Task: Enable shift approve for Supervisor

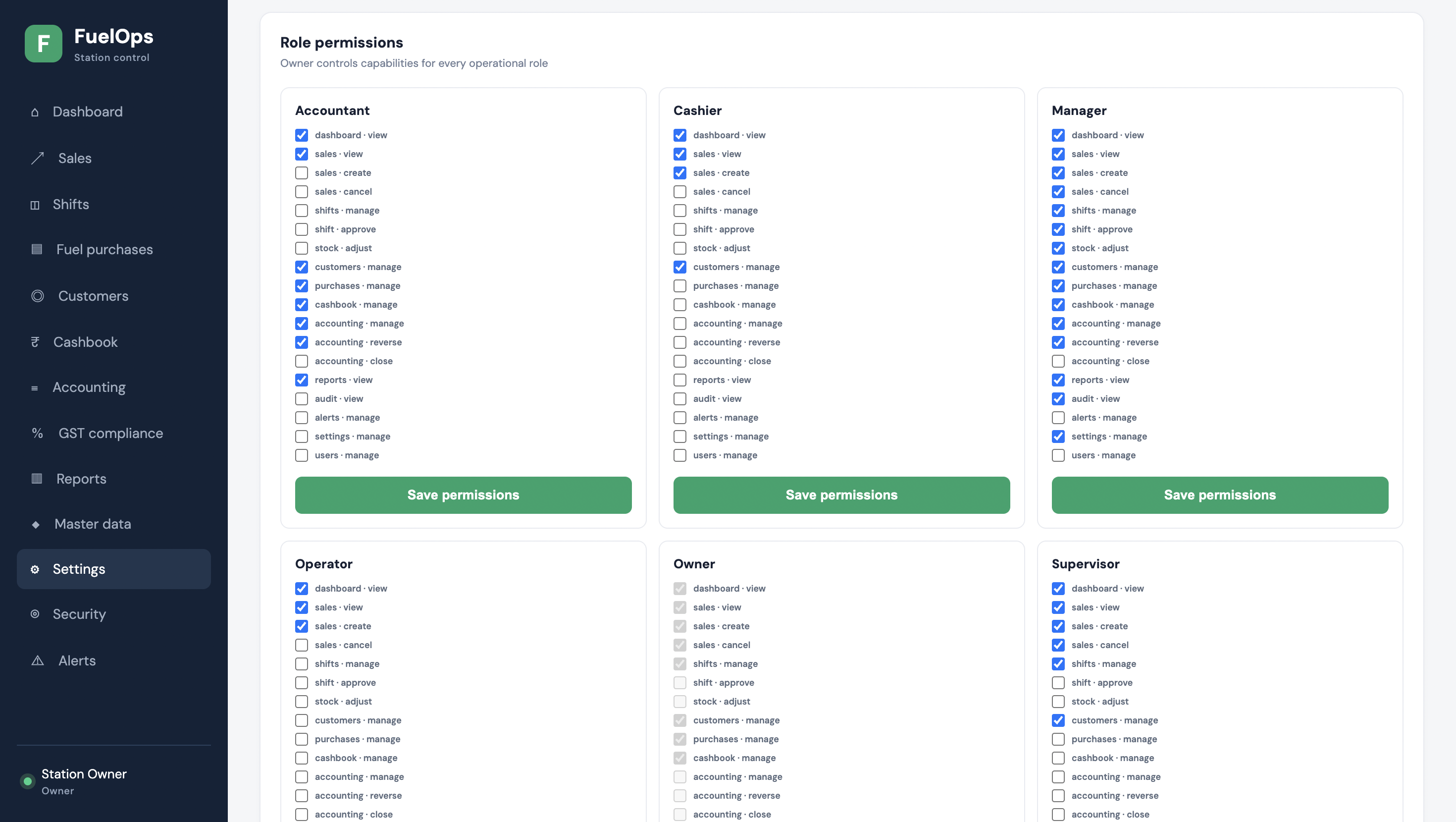Action: point(1058,683)
